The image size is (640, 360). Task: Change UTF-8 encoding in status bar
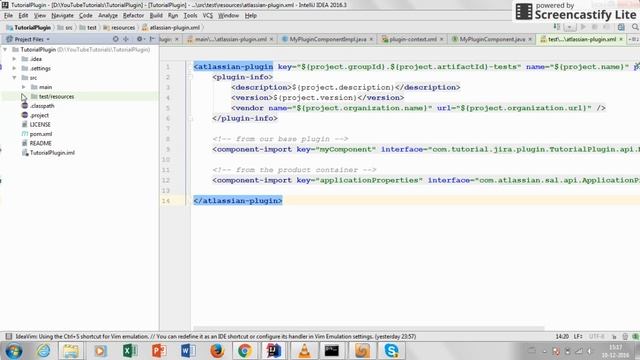click(x=596, y=336)
